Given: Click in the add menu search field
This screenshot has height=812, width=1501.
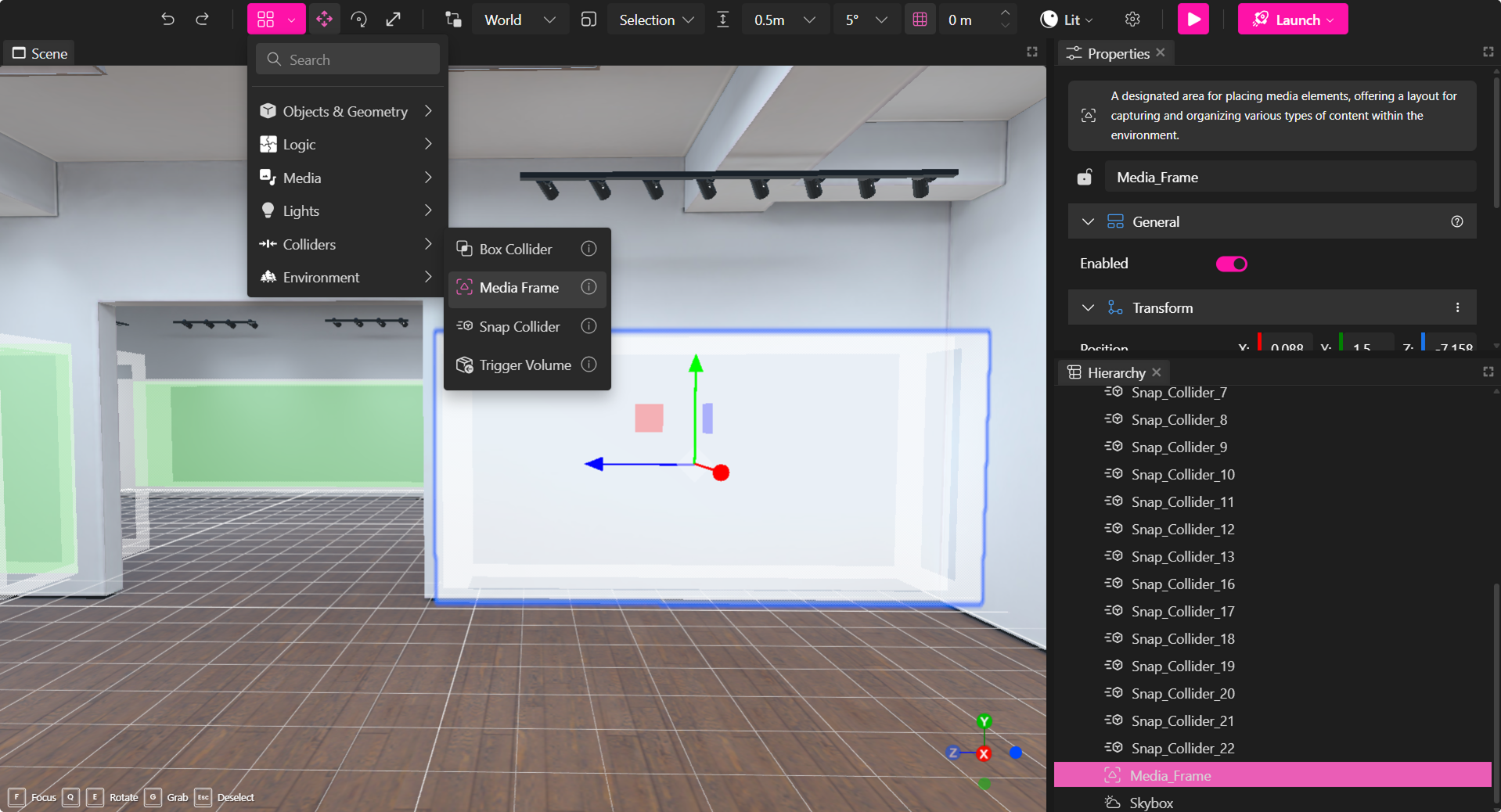Looking at the screenshot, I should click(347, 59).
